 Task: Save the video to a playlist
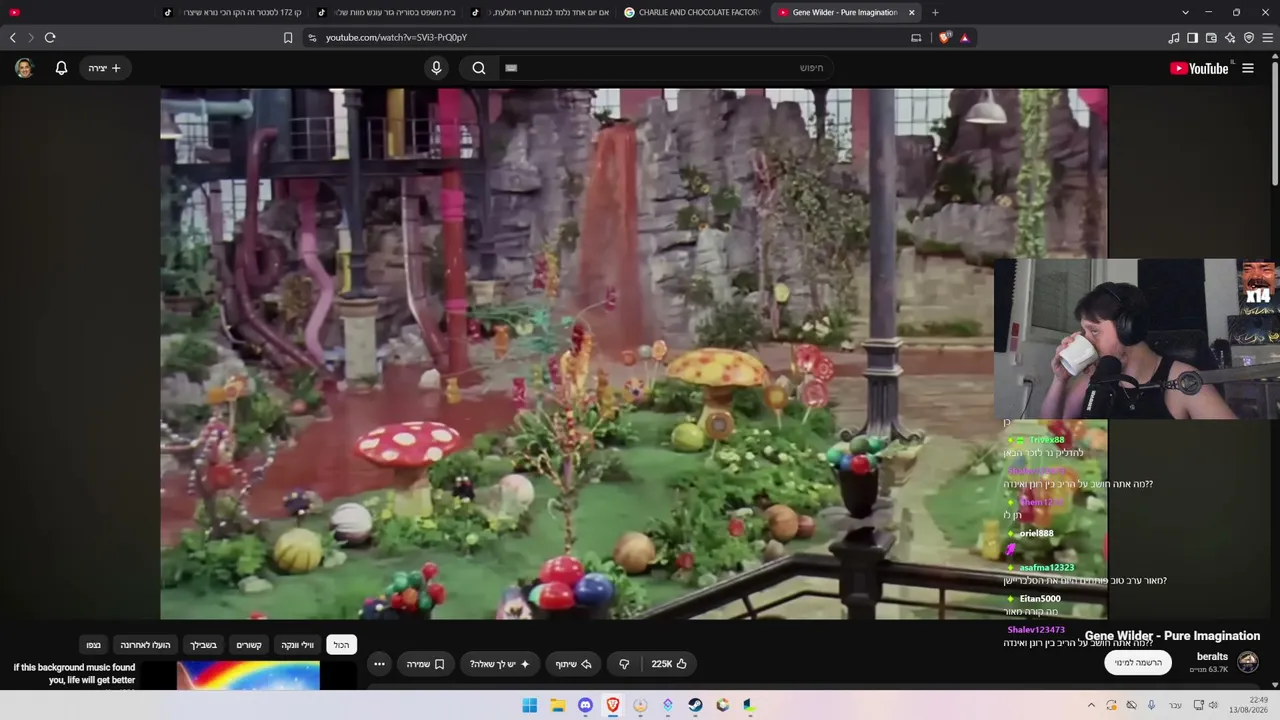click(x=425, y=664)
